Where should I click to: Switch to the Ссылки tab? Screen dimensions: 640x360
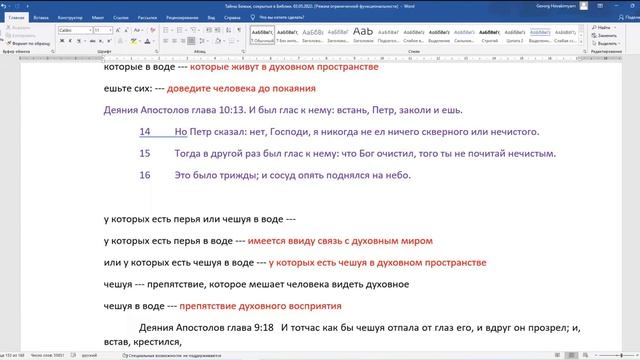(x=121, y=18)
